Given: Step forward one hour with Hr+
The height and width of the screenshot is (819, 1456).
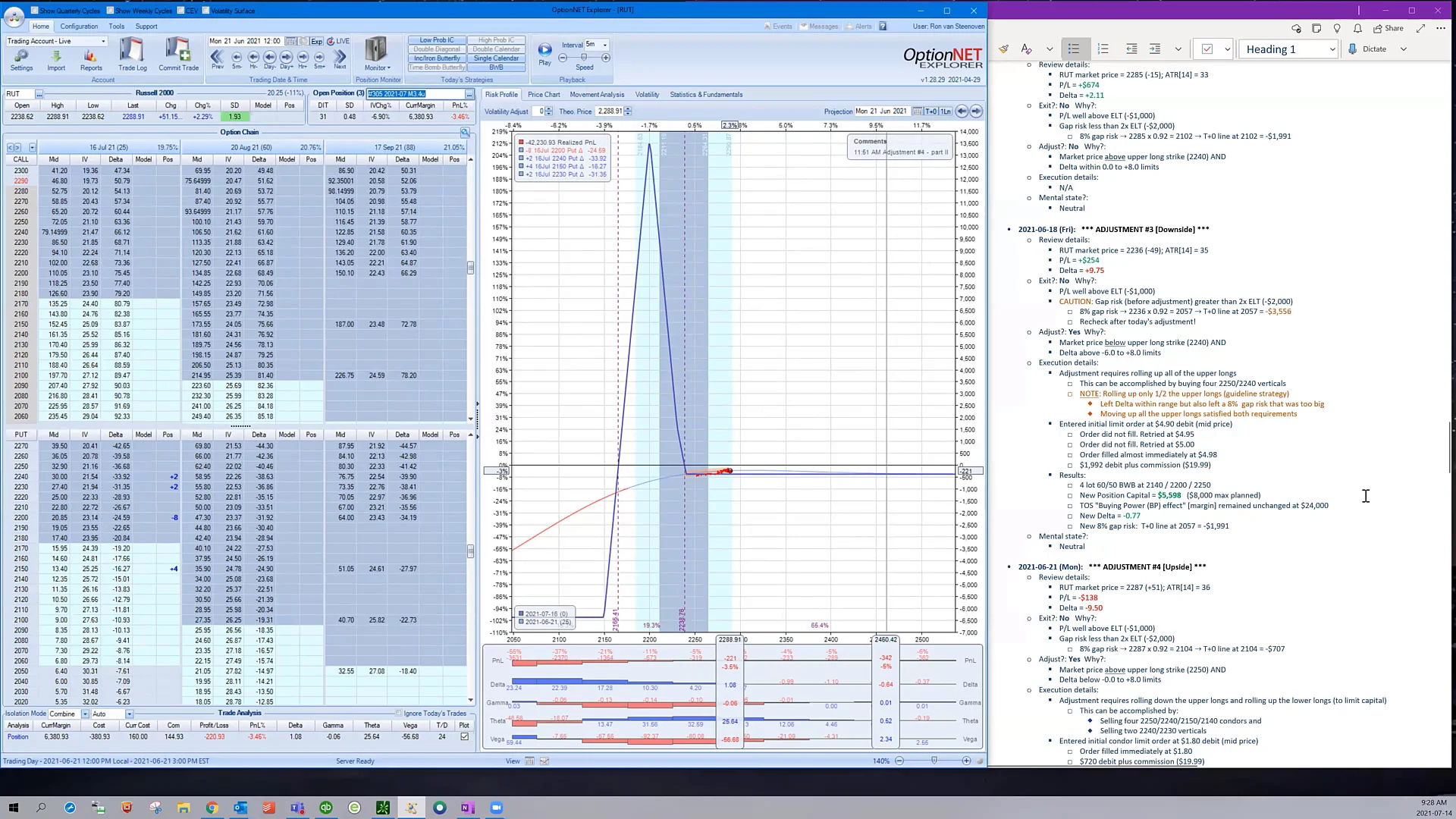Looking at the screenshot, I should (303, 59).
